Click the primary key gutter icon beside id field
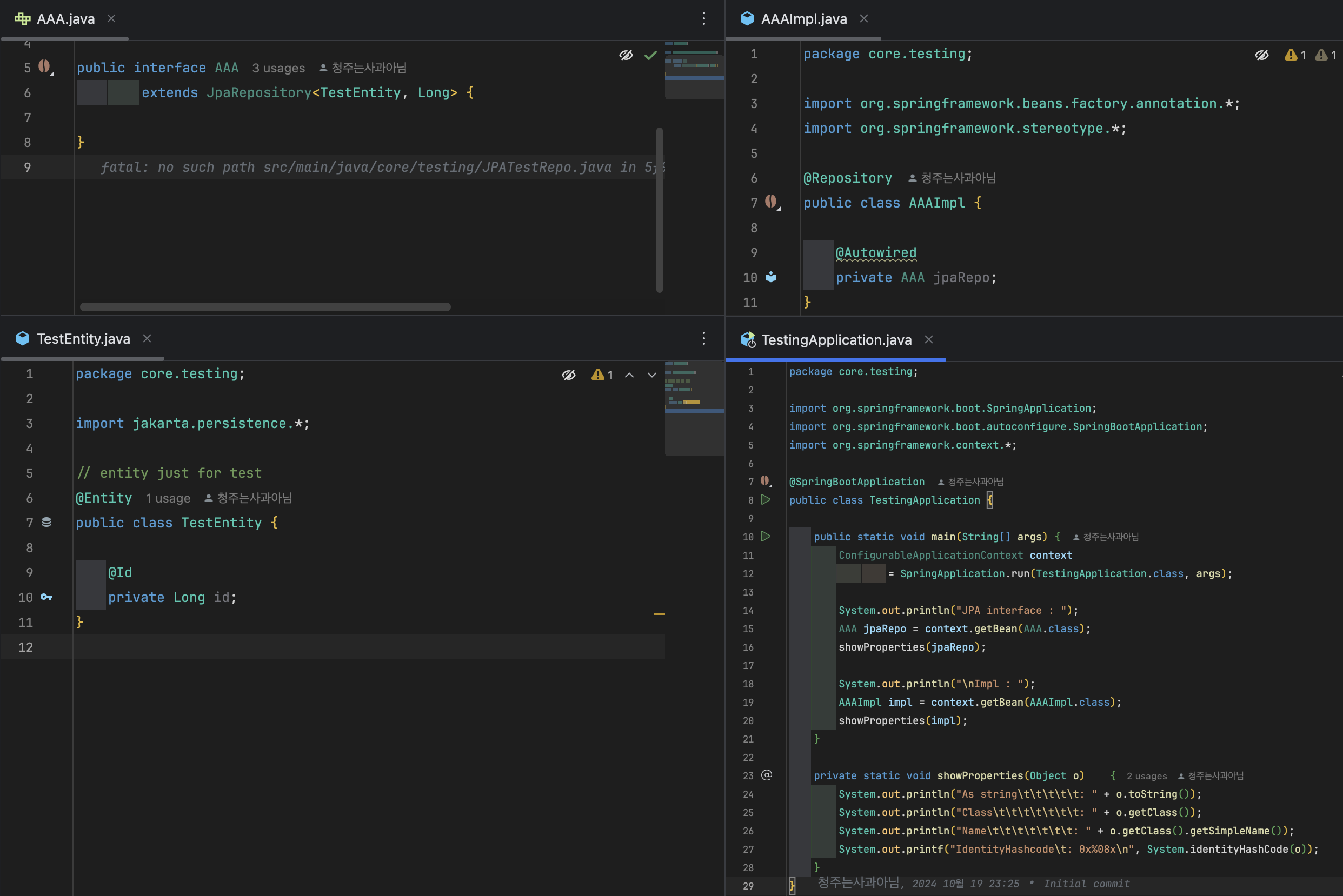This screenshot has width=1343, height=896. 47,597
